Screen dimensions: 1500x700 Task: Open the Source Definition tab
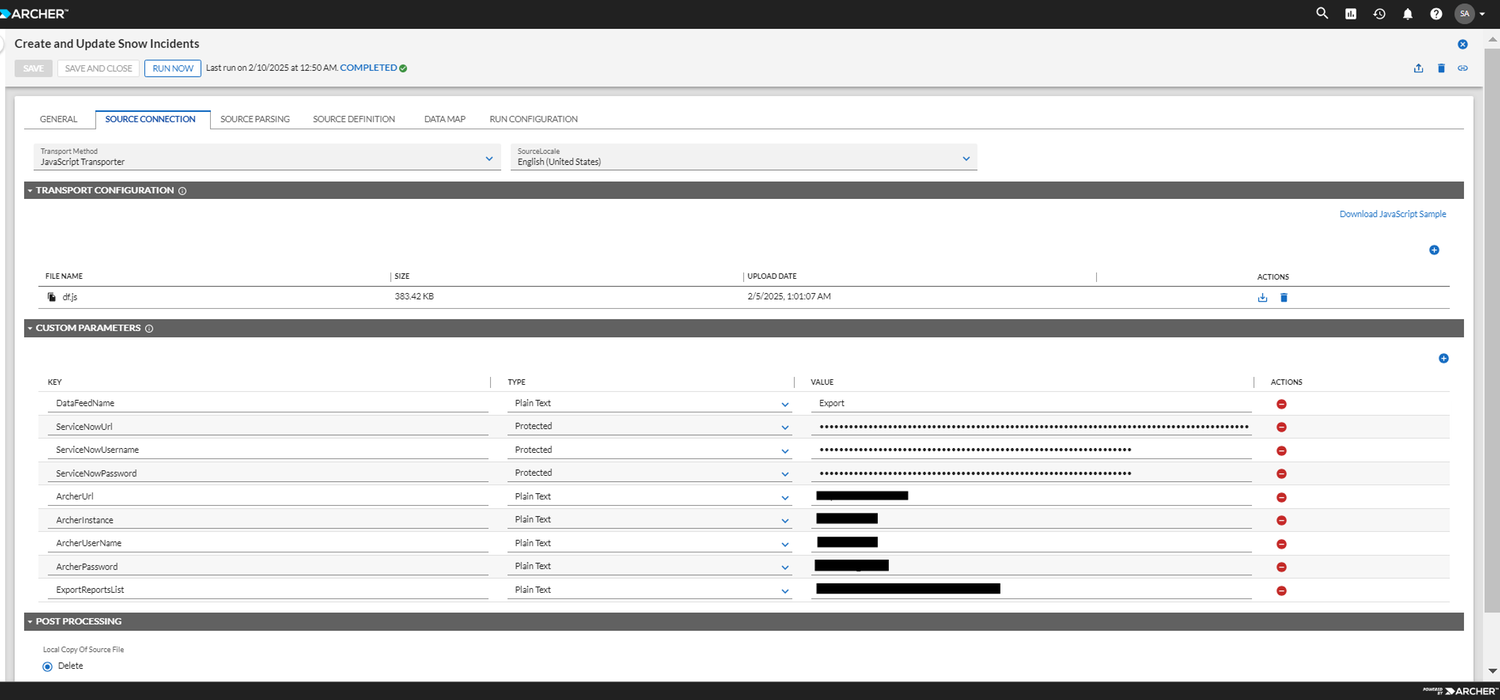pyautogui.click(x=354, y=119)
